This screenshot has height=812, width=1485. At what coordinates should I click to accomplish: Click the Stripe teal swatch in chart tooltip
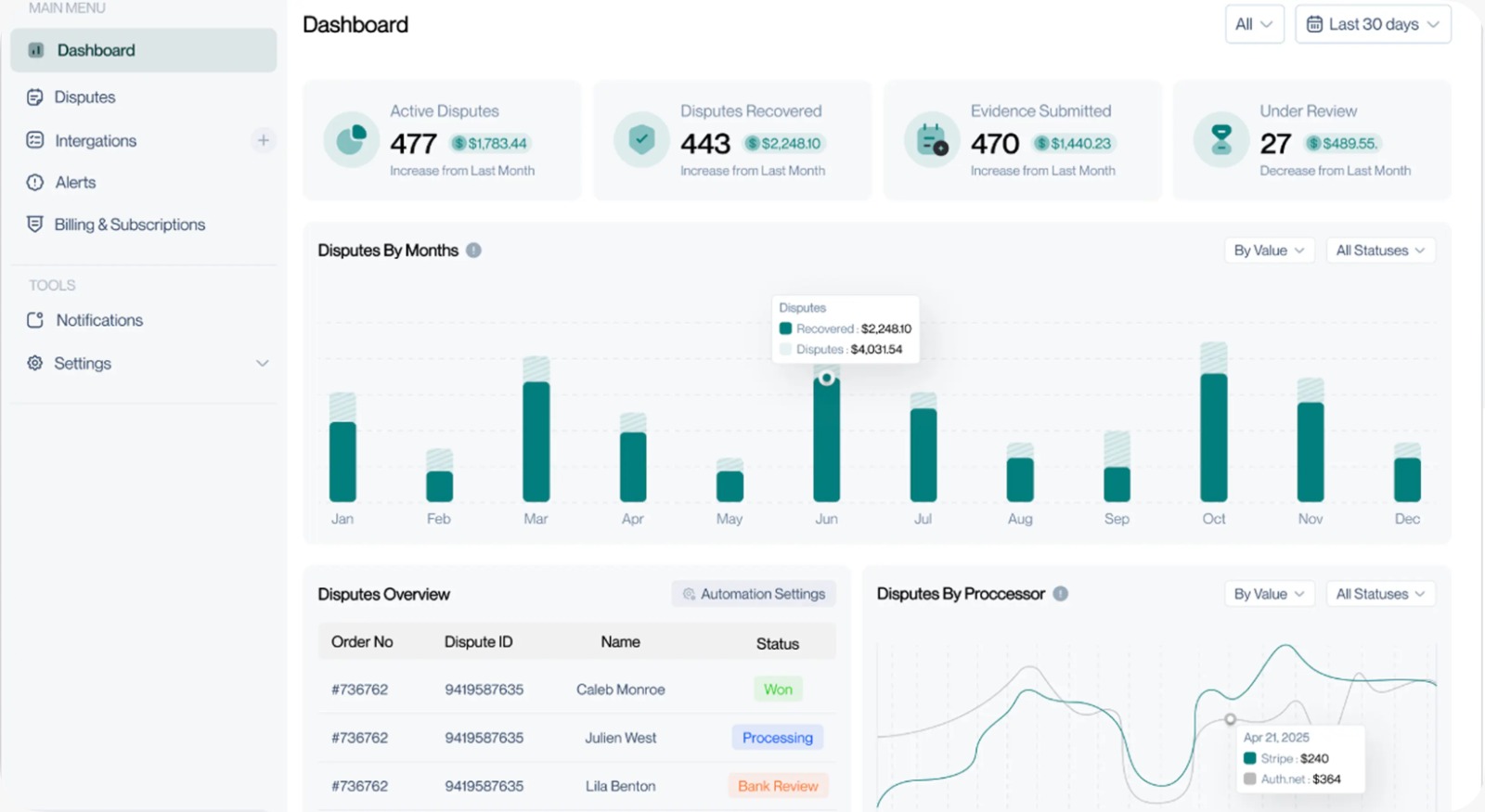pyautogui.click(x=1249, y=758)
